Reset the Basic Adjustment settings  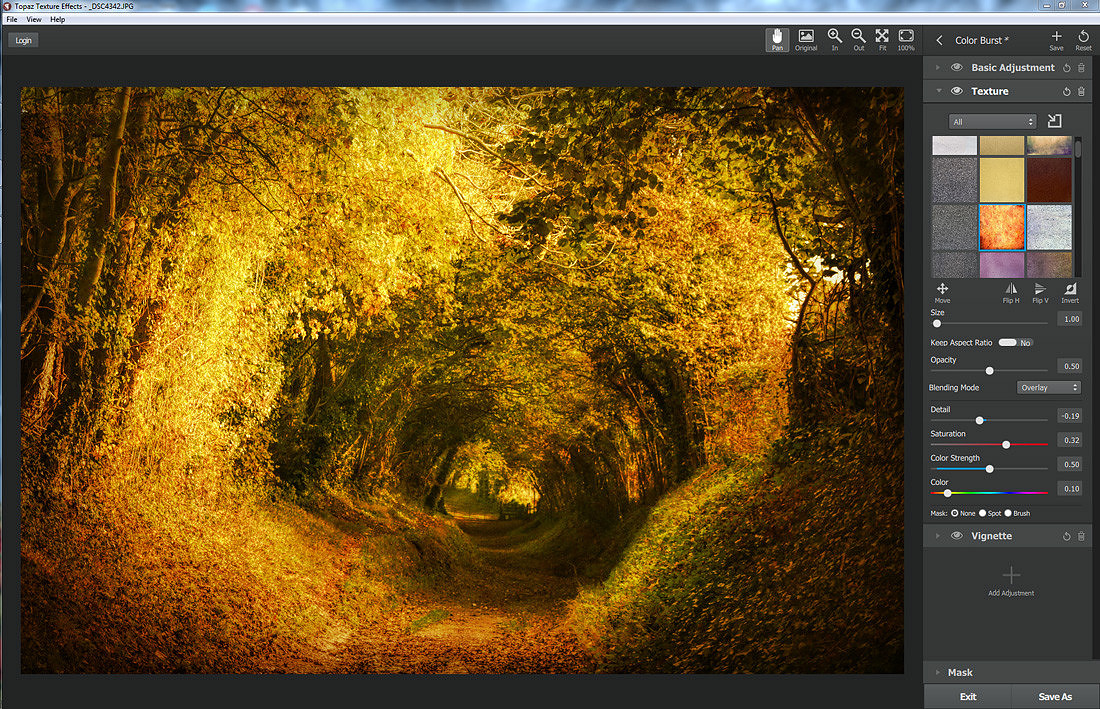pyautogui.click(x=1066, y=68)
